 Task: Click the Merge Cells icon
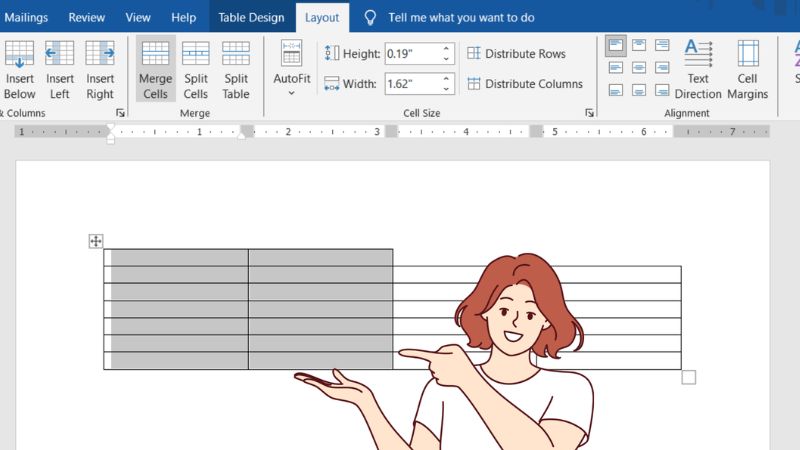click(155, 69)
